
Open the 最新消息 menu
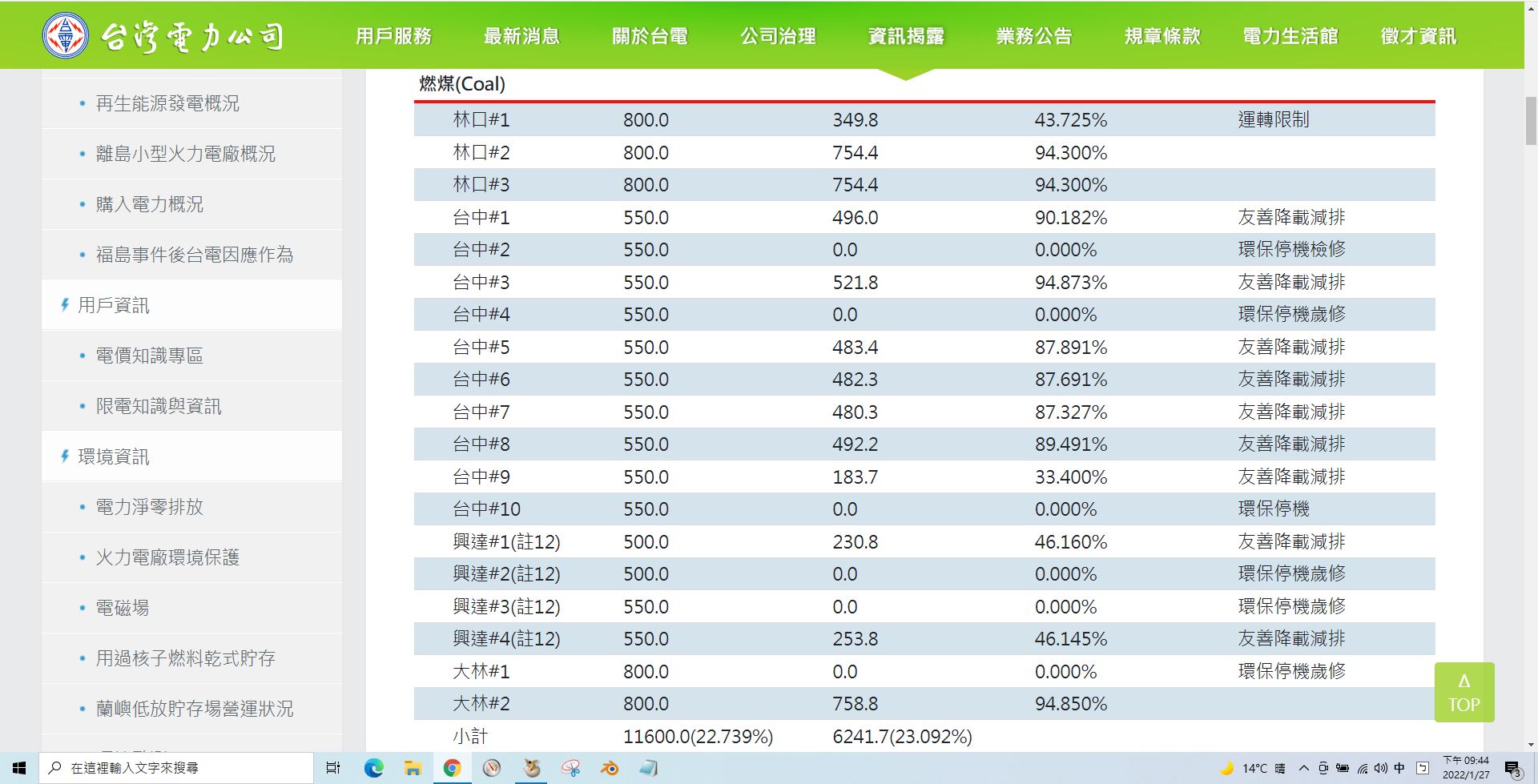point(521,36)
